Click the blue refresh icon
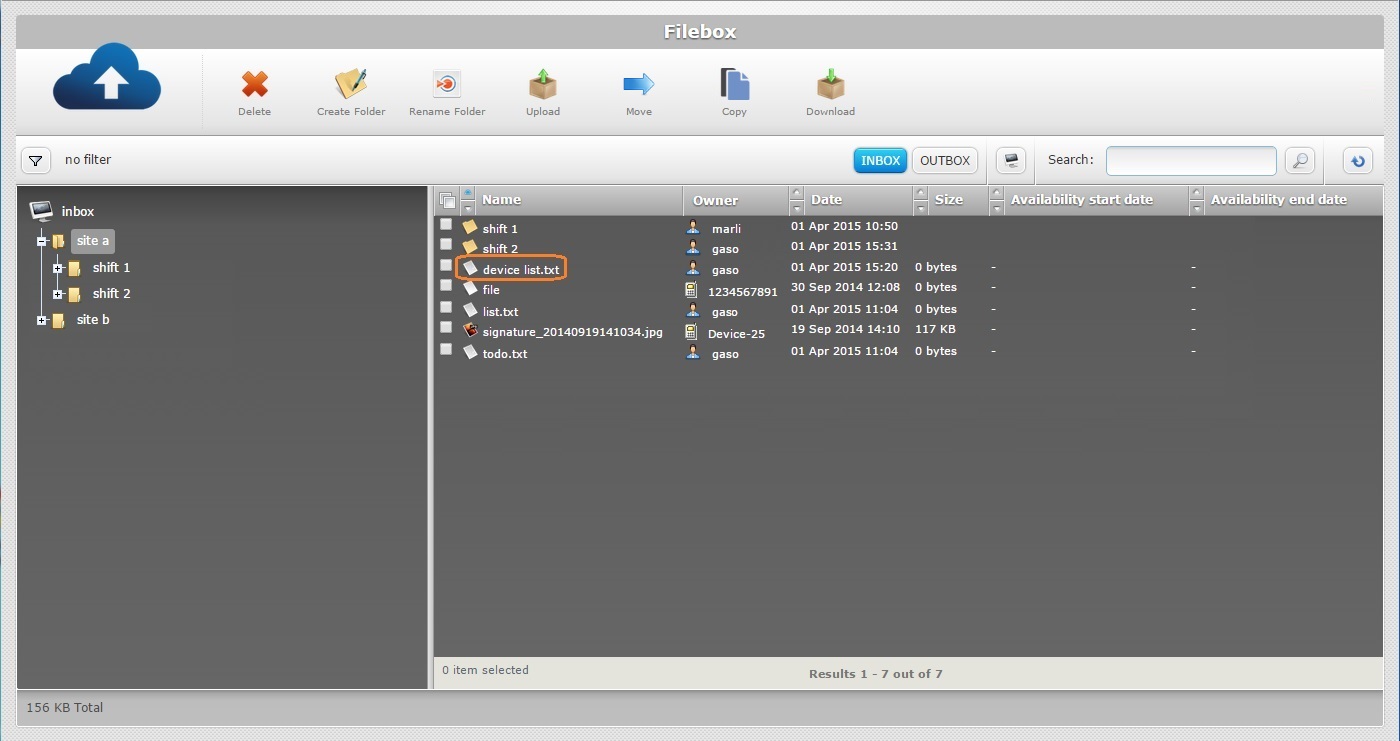 tap(1357, 160)
